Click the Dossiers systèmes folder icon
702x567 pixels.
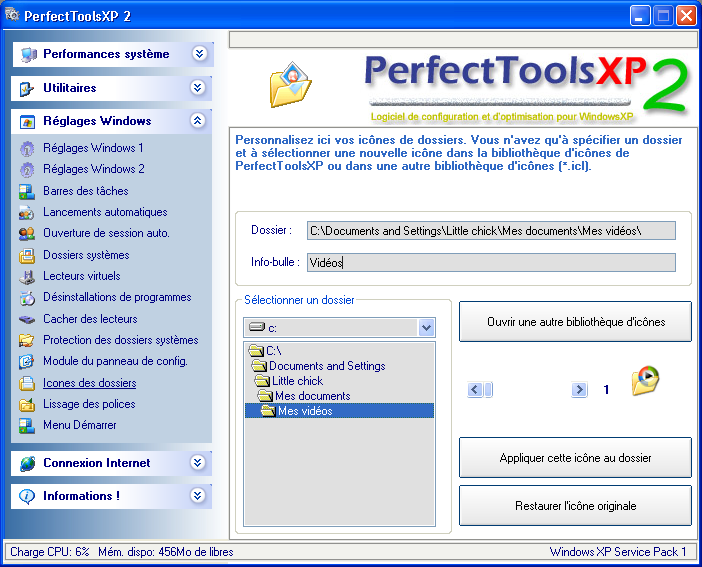point(27,255)
